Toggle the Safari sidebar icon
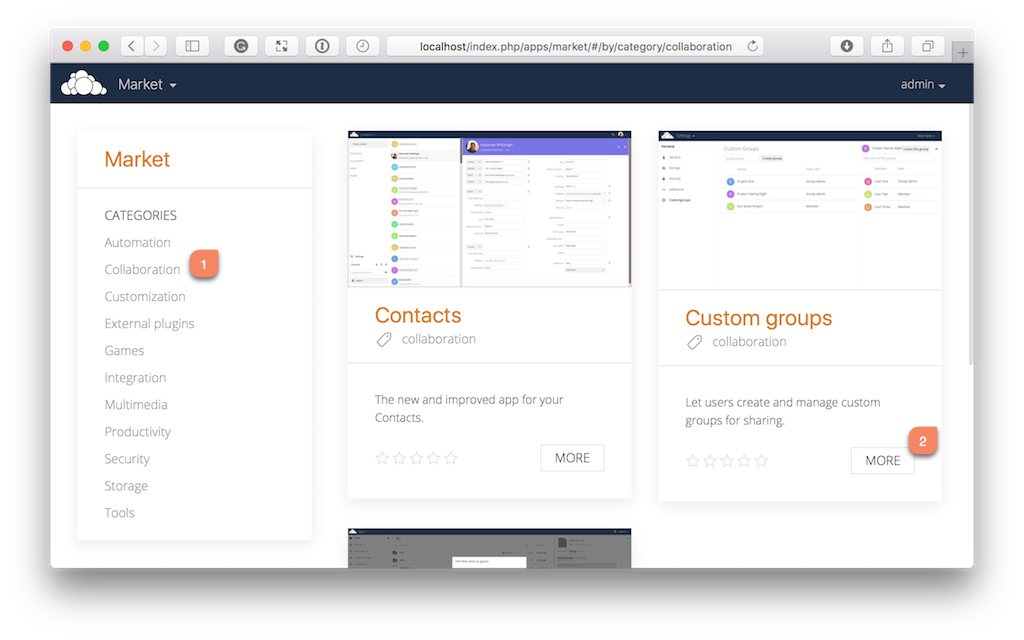1024x640 pixels. [192, 45]
